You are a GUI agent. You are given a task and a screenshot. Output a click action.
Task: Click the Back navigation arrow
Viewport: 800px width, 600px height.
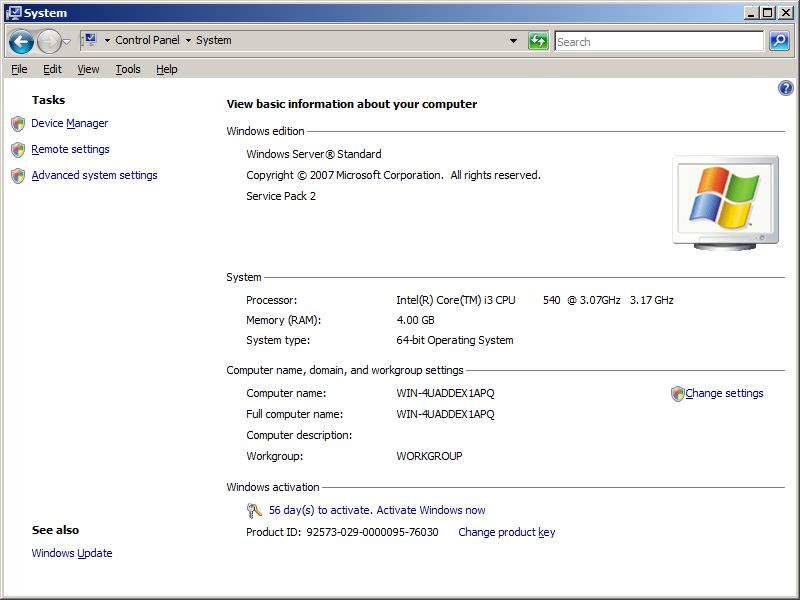tap(21, 41)
